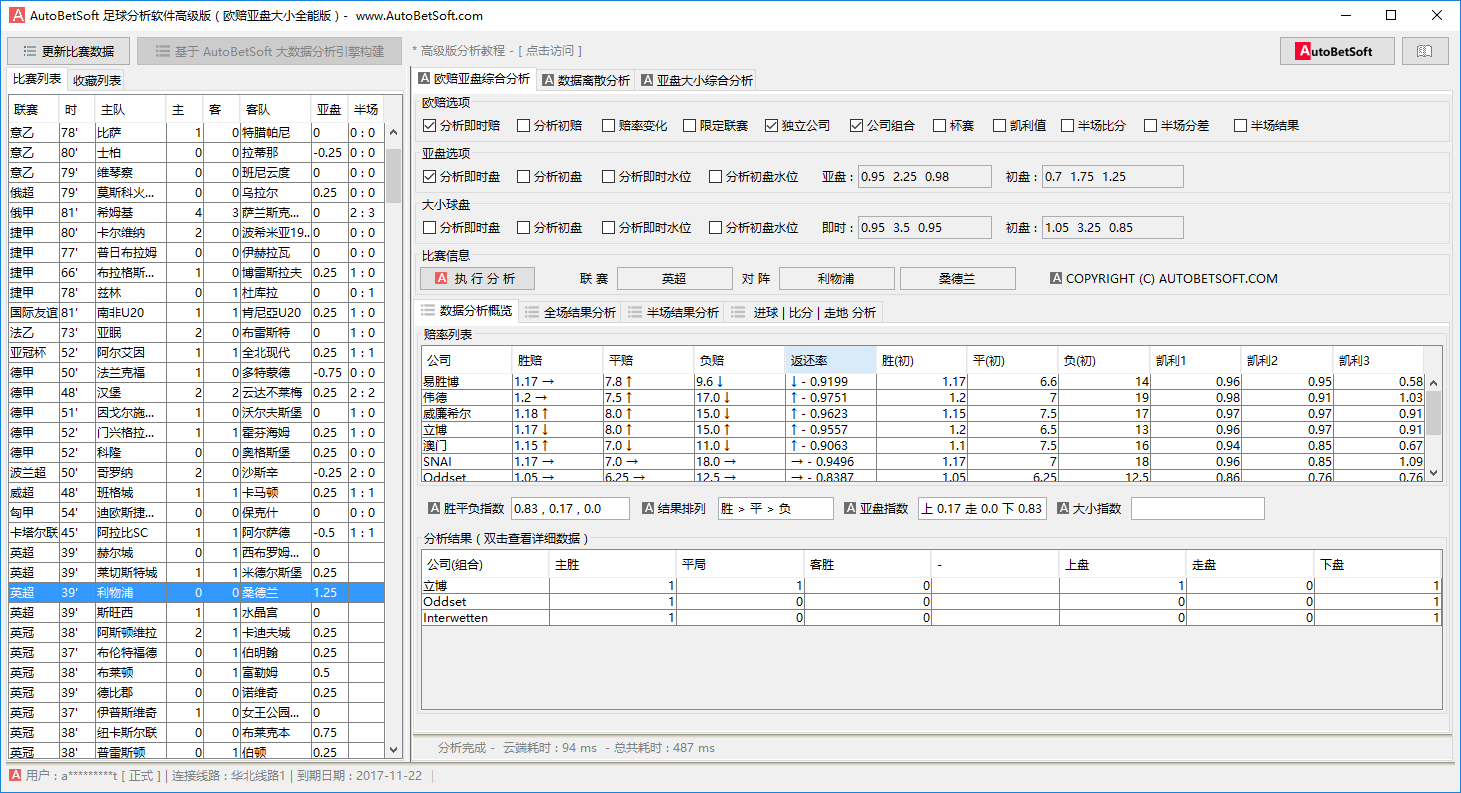Toggle 独立公司 checkbox
Image resolution: width=1461 pixels, height=793 pixels.
(x=797, y=126)
